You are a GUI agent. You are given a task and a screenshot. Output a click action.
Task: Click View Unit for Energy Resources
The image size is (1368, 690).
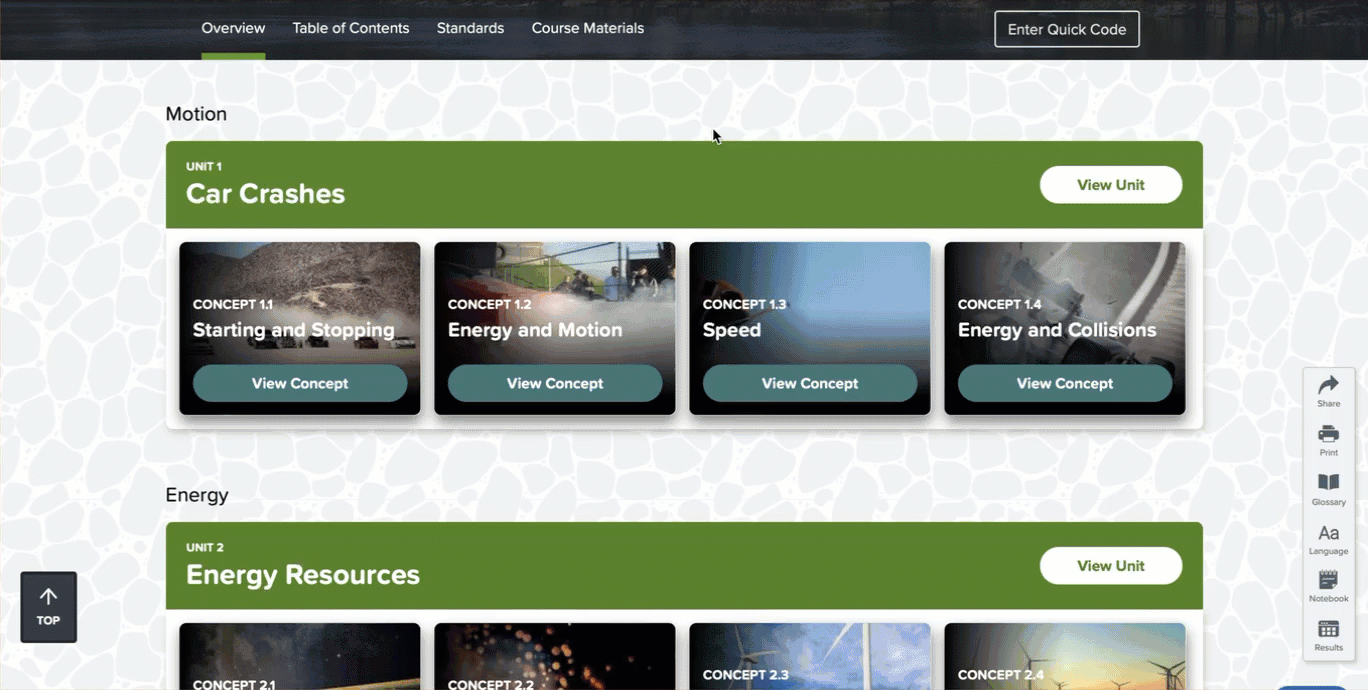pyautogui.click(x=1111, y=566)
